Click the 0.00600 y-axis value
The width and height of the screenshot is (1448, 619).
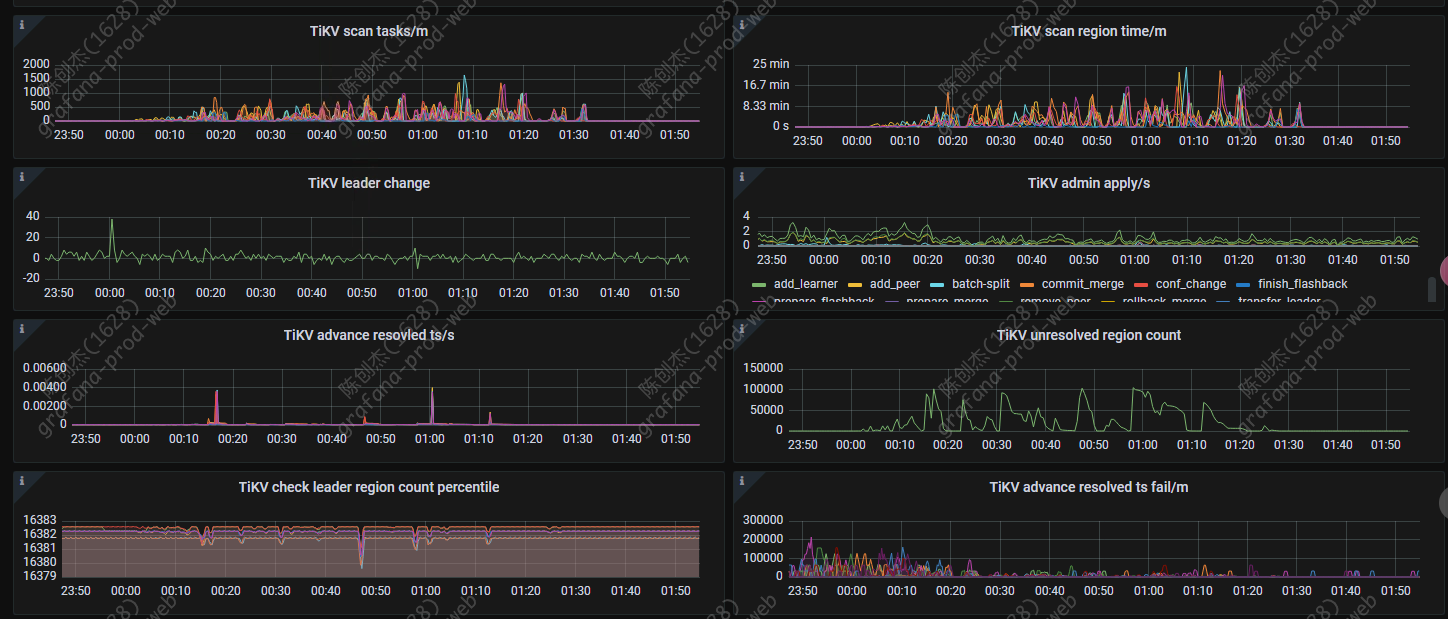[x=45, y=368]
